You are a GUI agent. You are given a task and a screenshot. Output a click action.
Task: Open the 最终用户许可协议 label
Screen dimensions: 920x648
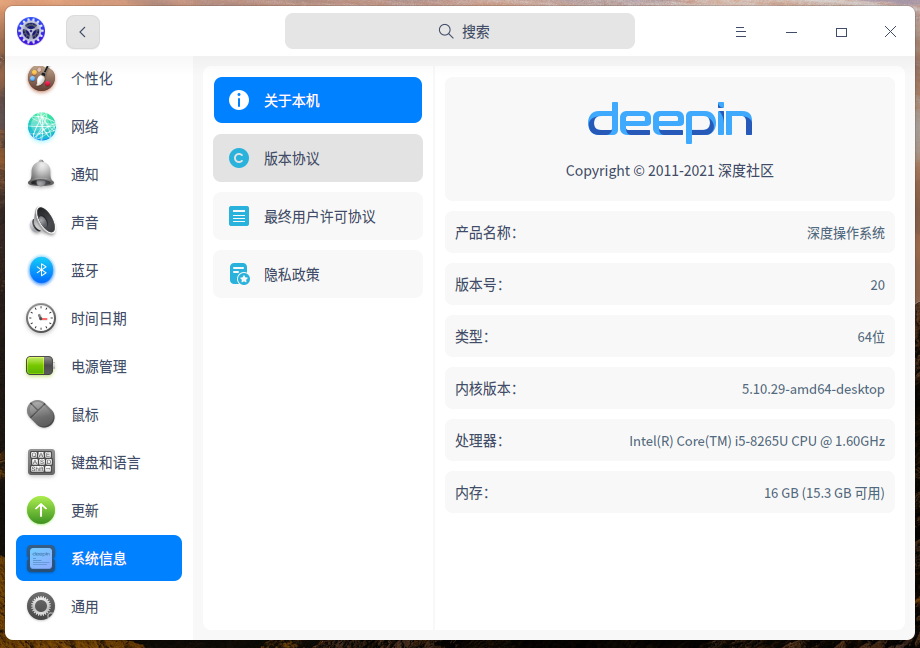pyautogui.click(x=320, y=217)
